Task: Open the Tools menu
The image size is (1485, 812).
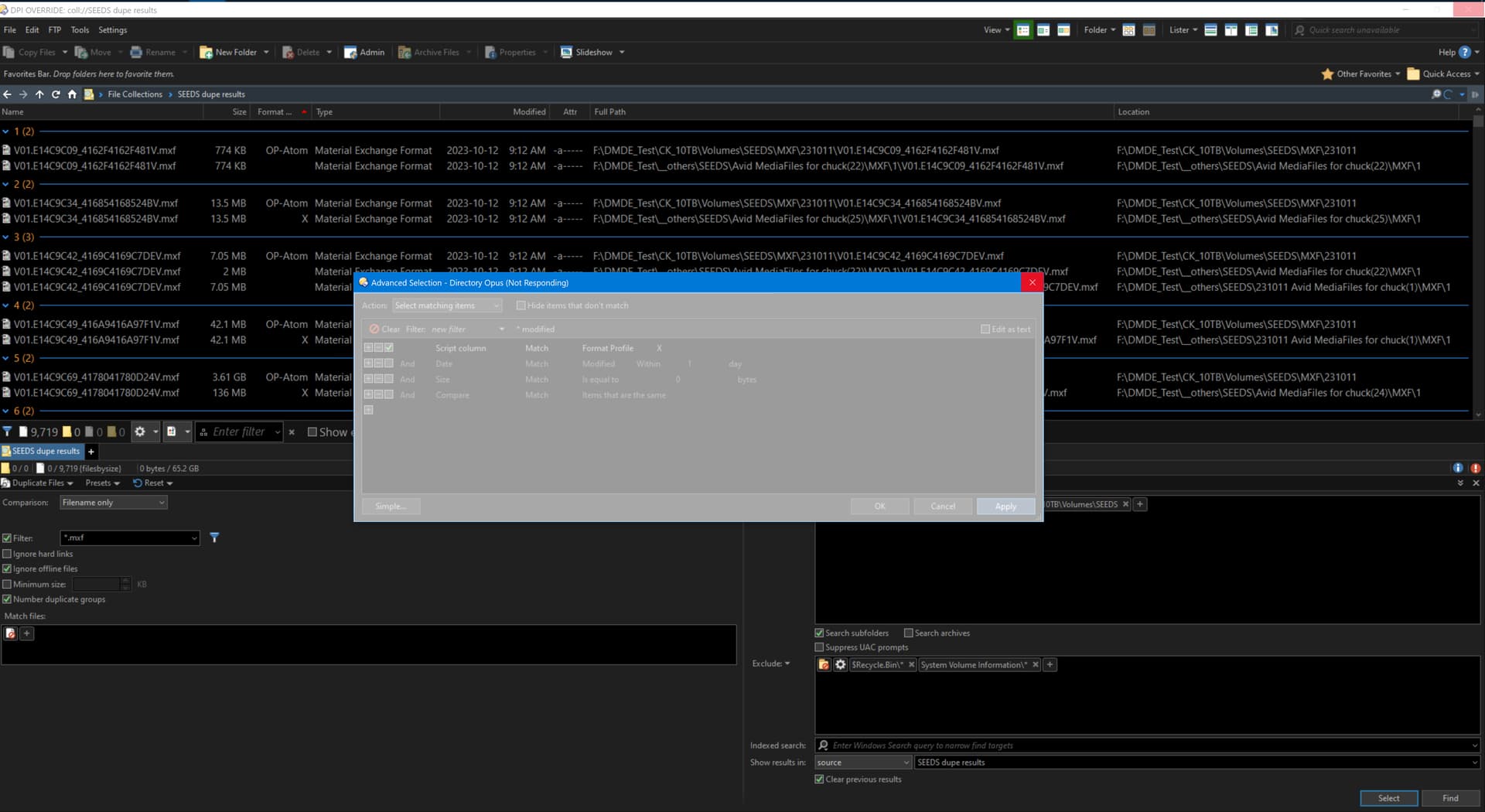Action: [x=80, y=30]
